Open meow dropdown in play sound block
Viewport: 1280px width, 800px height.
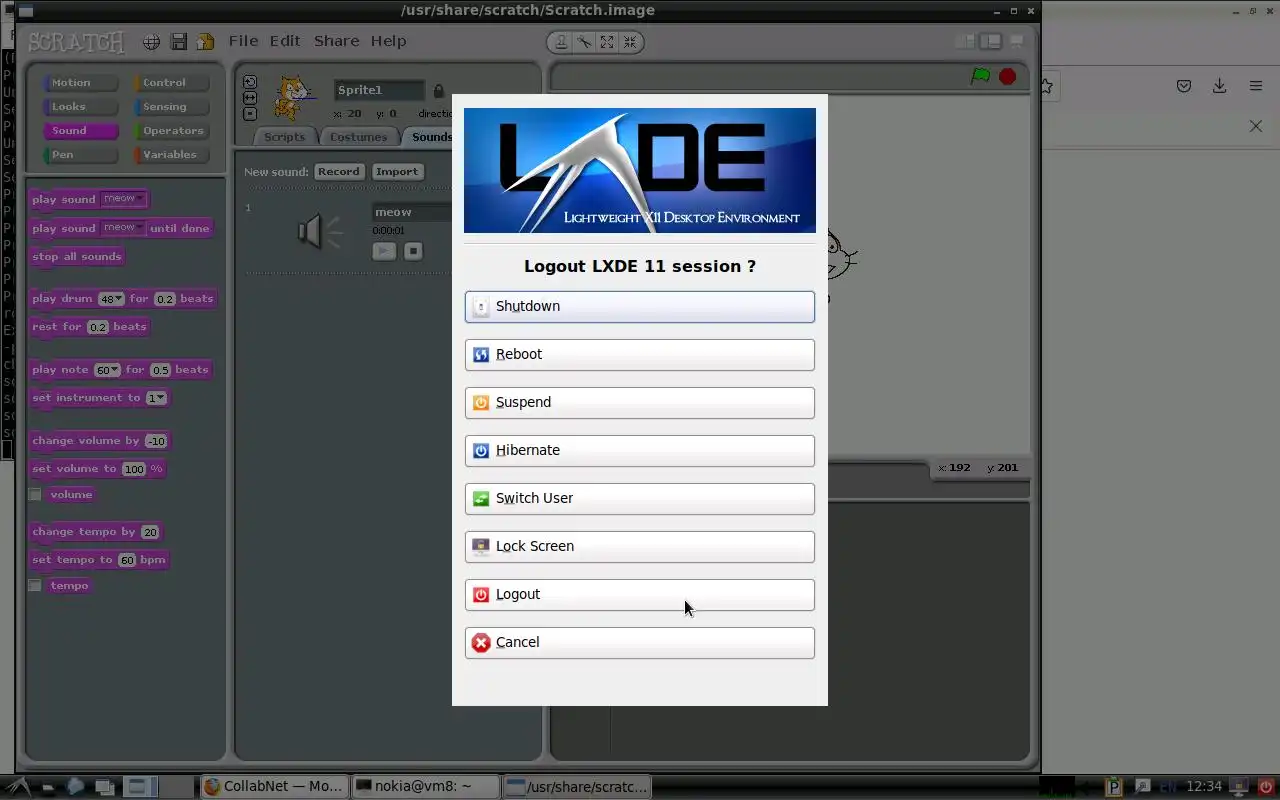[124, 199]
